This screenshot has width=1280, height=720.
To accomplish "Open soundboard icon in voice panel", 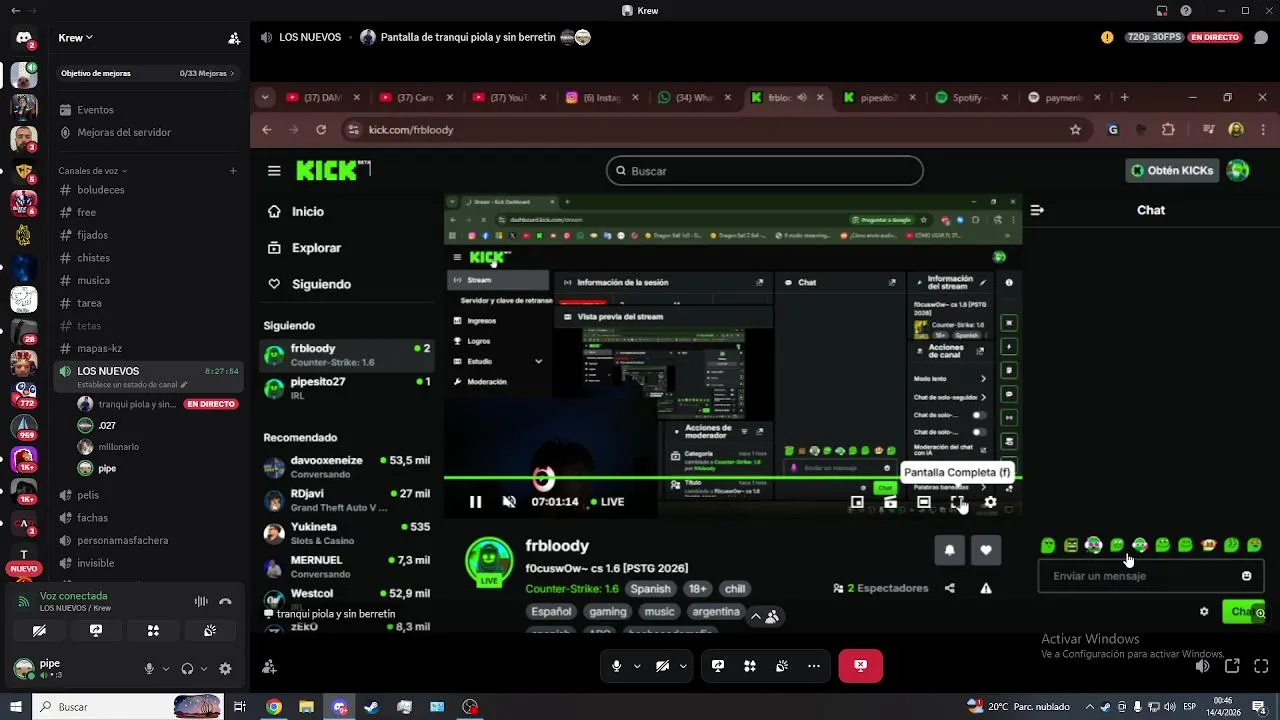I will (x=210, y=631).
